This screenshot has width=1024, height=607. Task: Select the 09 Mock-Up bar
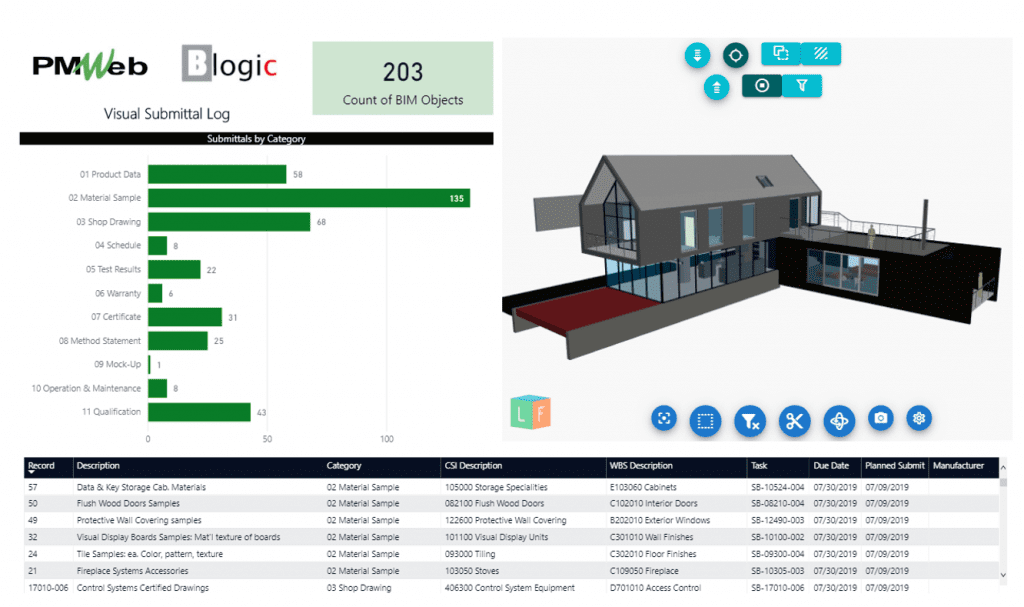pos(150,365)
